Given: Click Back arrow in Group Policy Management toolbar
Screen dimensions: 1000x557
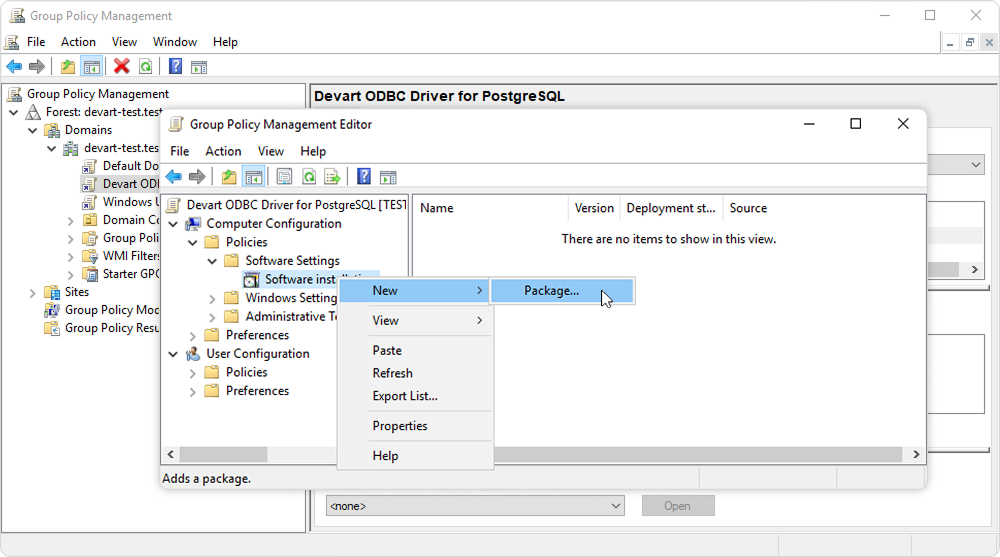Looking at the screenshot, I should 14,66.
